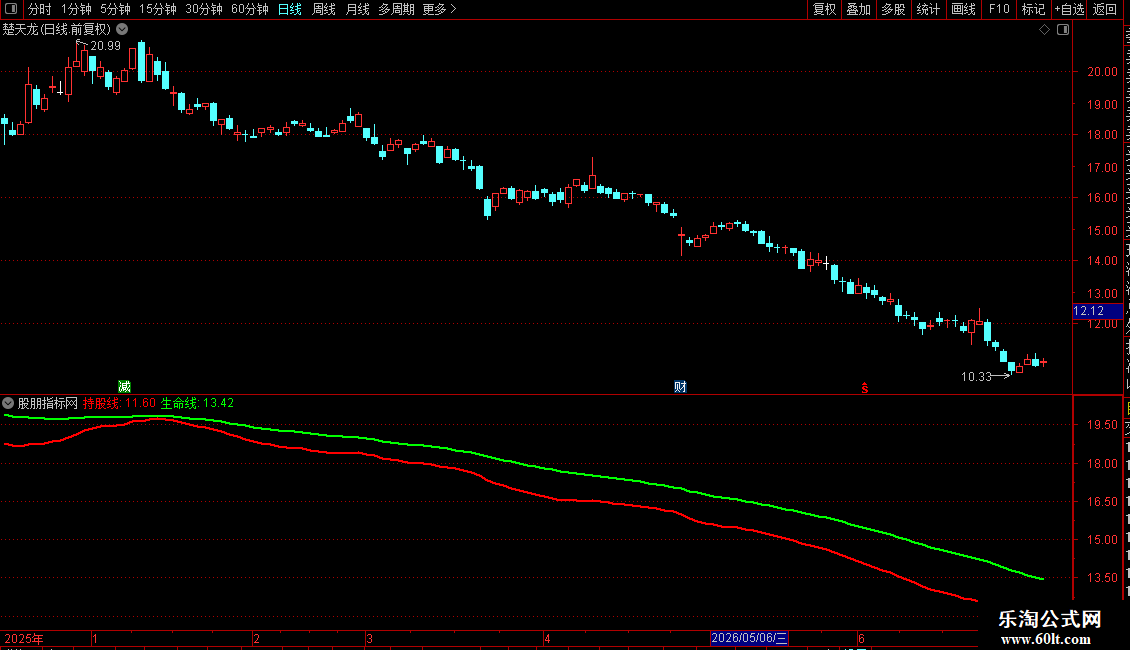Viewport: 1130px width, 650px height.
Task: Select the 60分钟 period tab
Action: pos(250,9)
